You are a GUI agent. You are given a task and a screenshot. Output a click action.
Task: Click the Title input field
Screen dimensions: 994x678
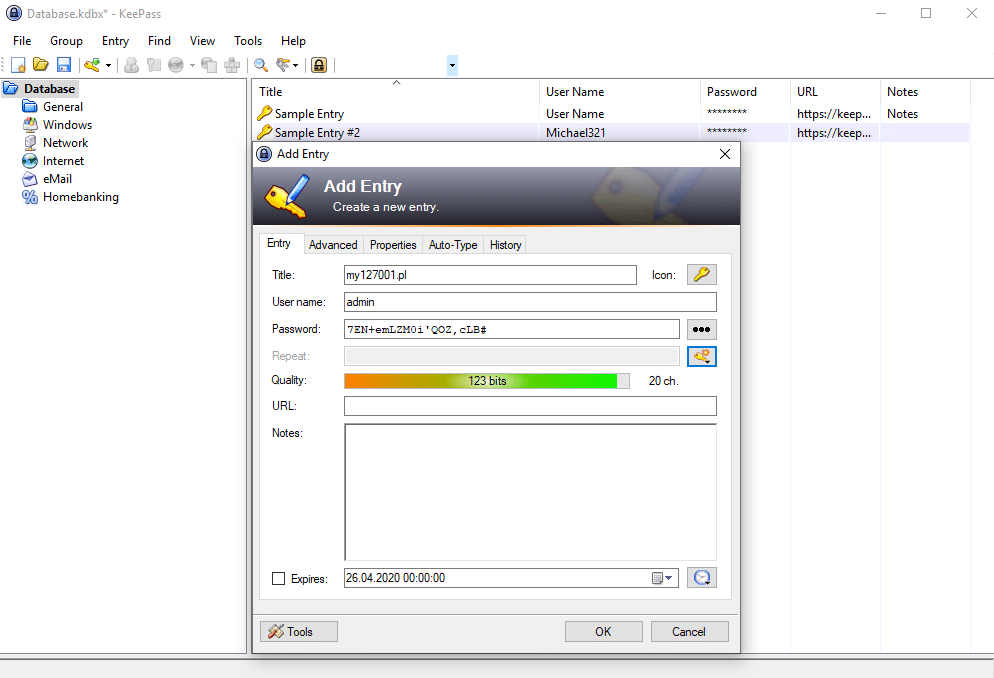[490, 275]
